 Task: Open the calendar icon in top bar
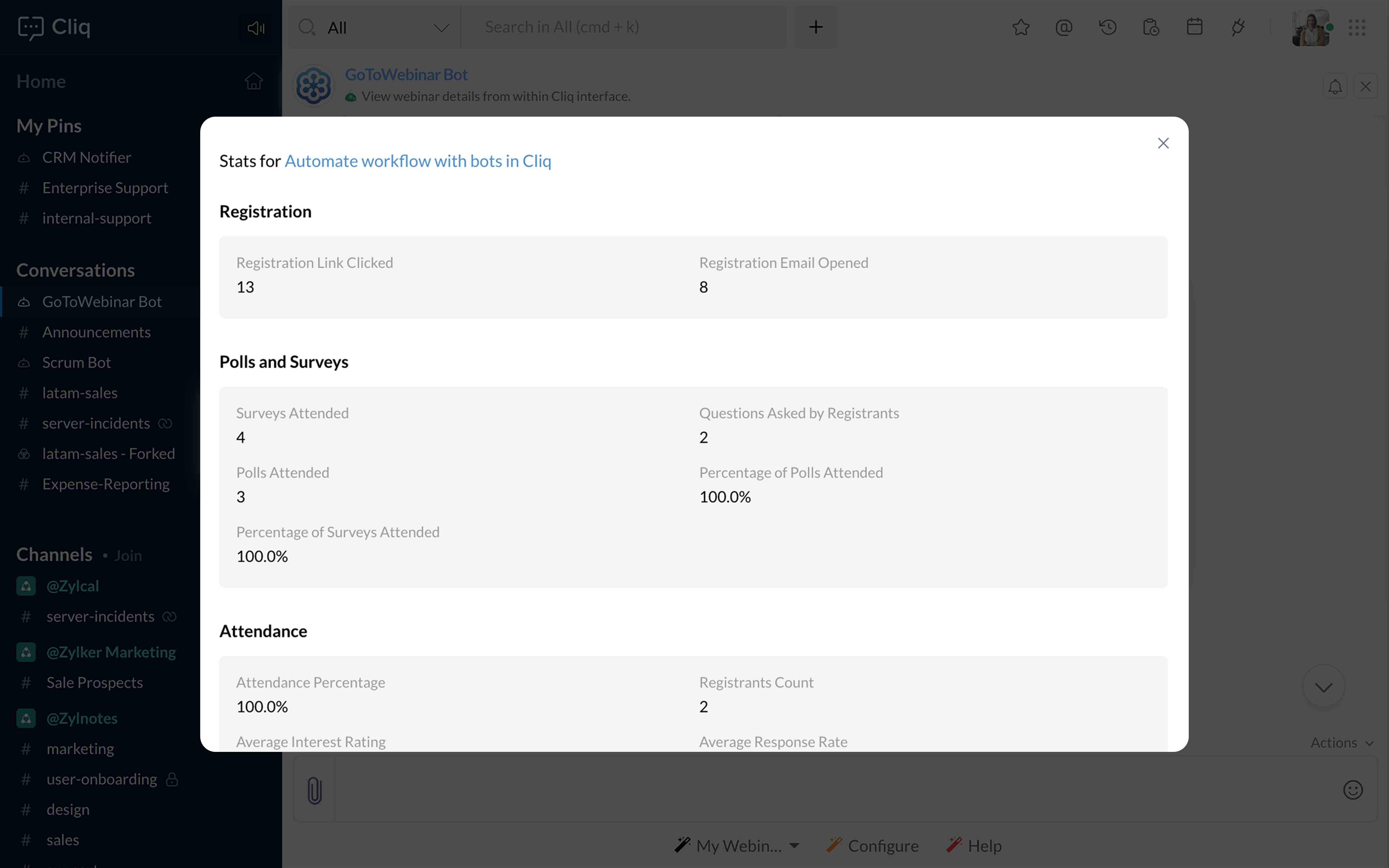pyautogui.click(x=1194, y=27)
